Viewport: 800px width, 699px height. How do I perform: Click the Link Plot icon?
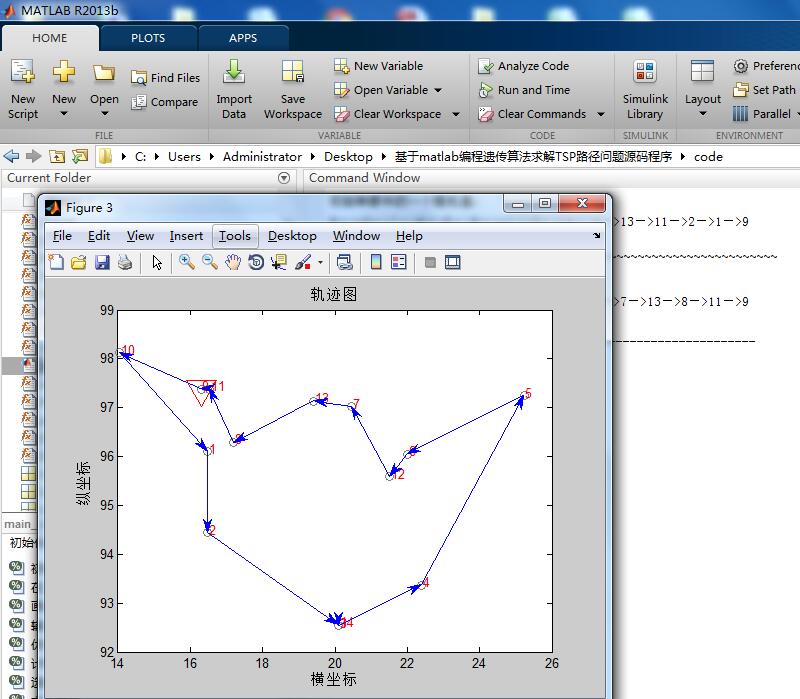click(x=345, y=262)
